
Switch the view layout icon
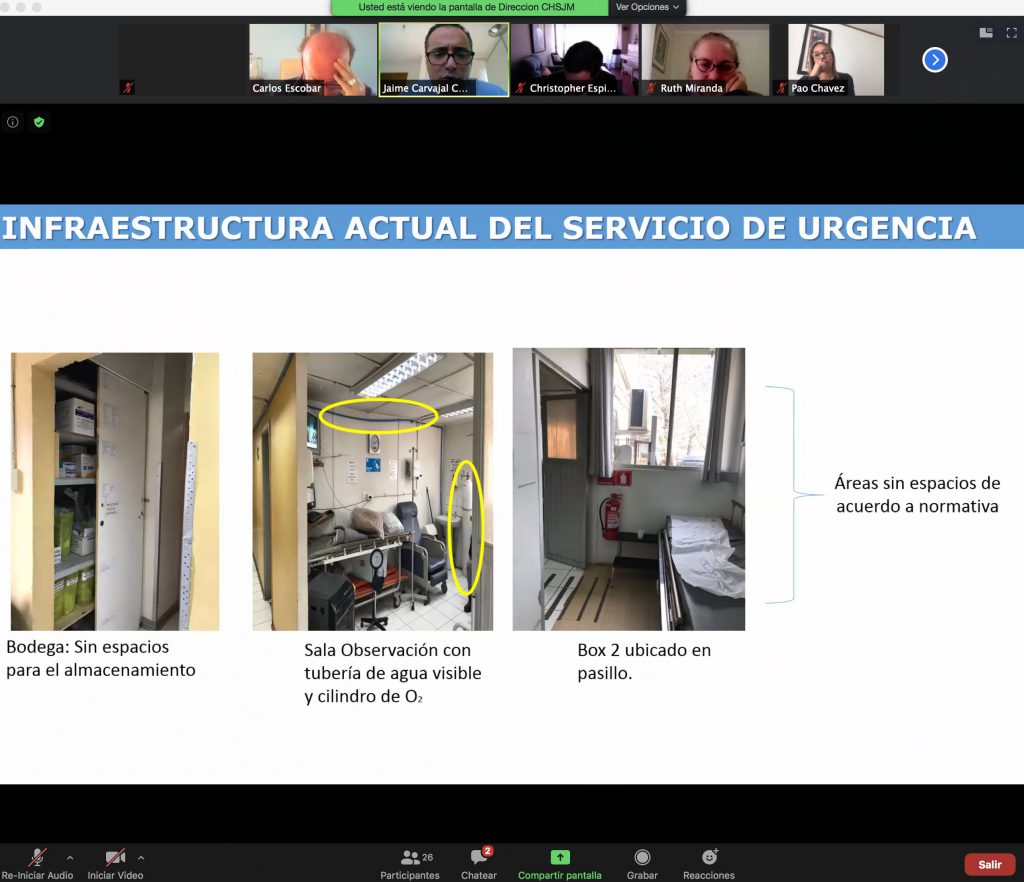coord(986,33)
